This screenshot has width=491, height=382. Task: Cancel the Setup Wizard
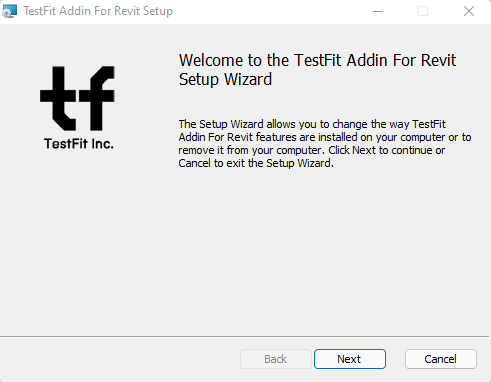coord(441,359)
